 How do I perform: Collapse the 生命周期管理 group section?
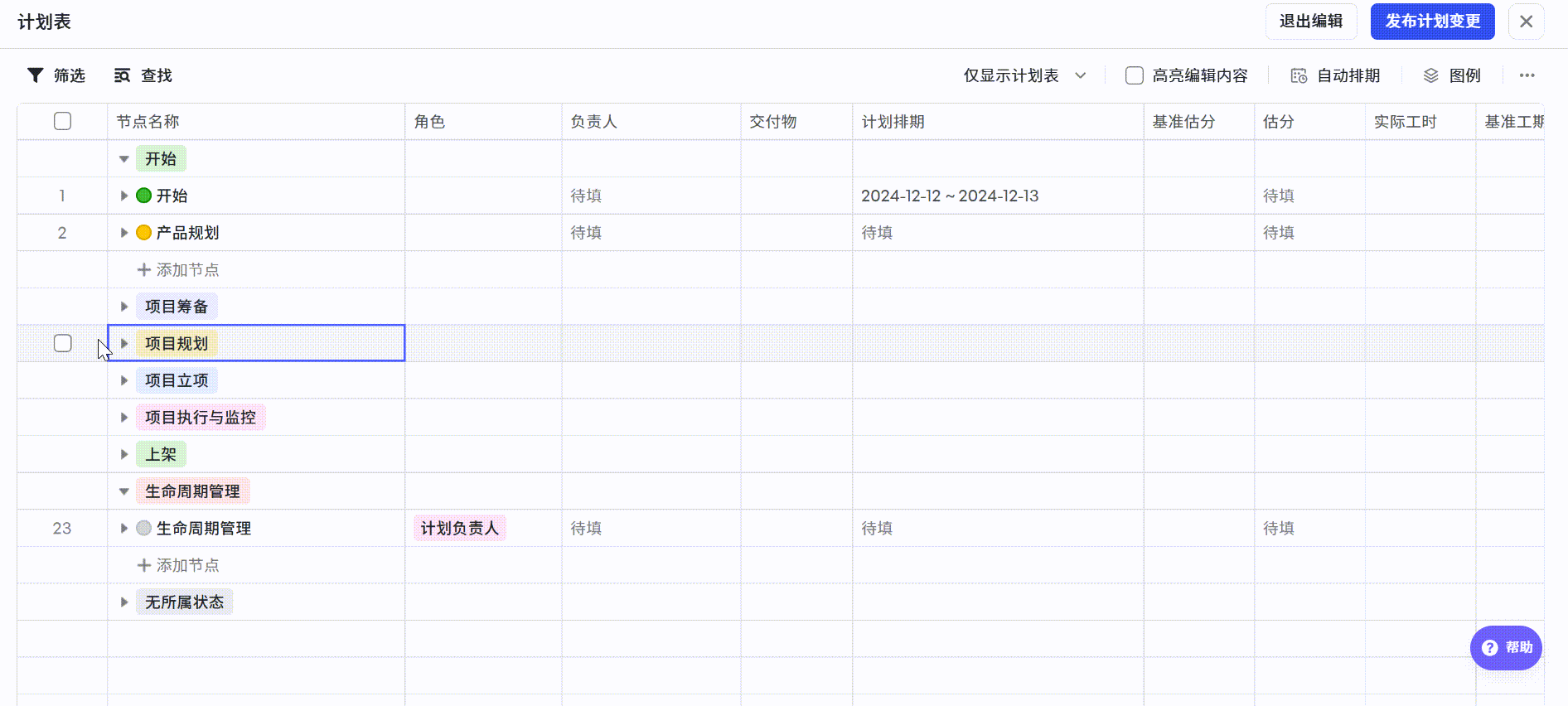coord(124,491)
